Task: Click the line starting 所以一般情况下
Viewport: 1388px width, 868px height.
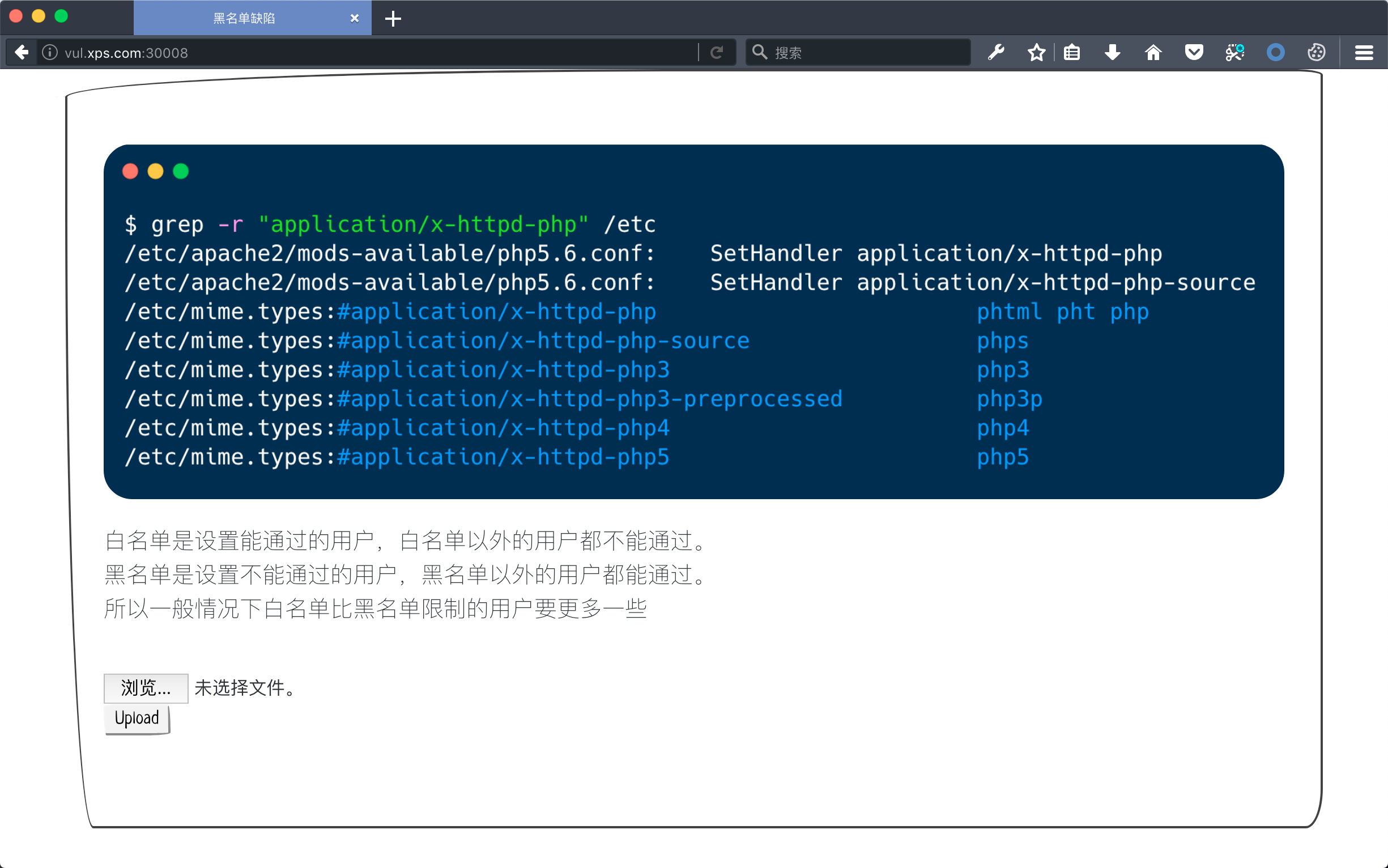Action: (376, 609)
